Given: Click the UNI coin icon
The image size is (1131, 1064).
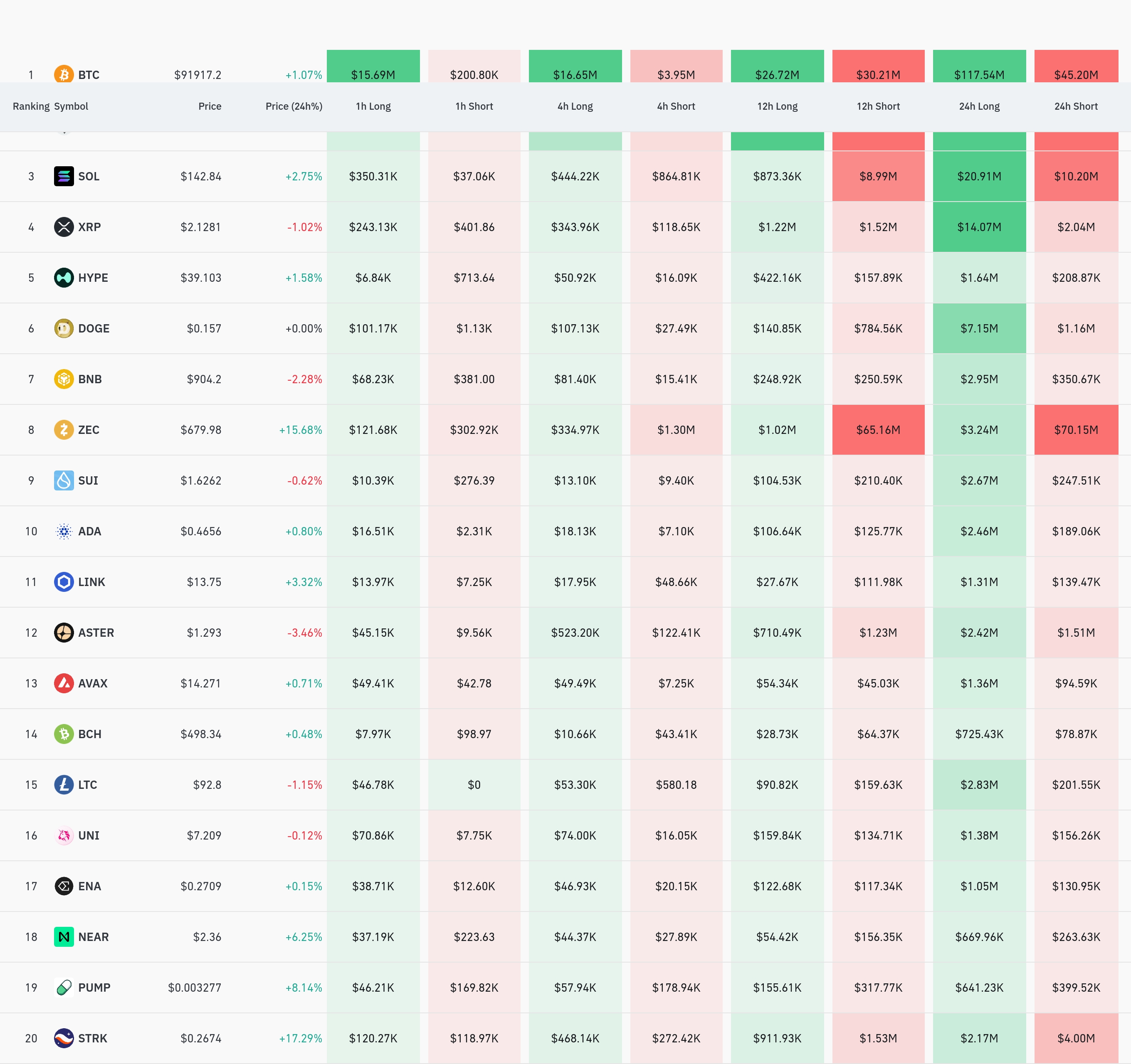Looking at the screenshot, I should point(64,835).
